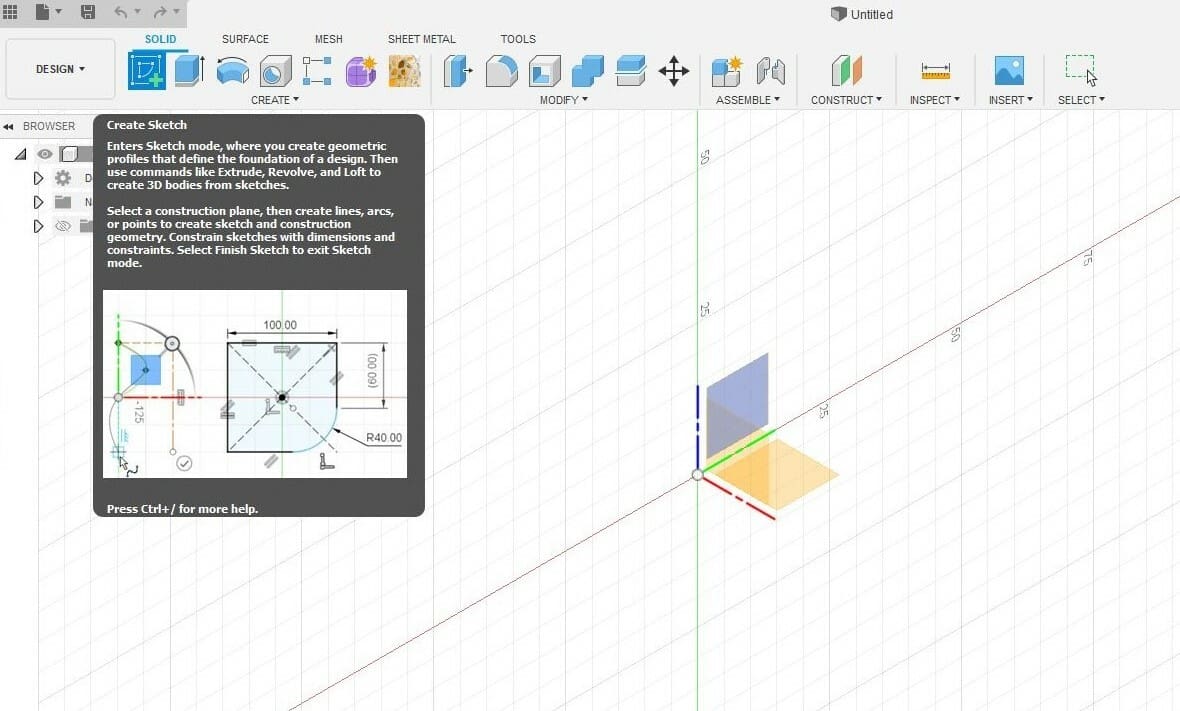Expand the CREATE menu
The width and height of the screenshot is (1180, 711).
275,99
